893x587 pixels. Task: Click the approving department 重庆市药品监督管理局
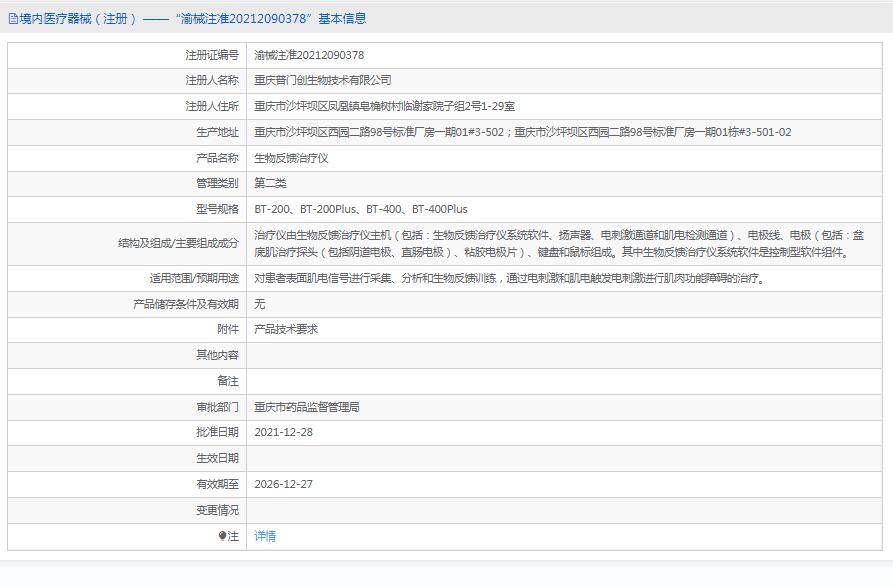coord(307,407)
